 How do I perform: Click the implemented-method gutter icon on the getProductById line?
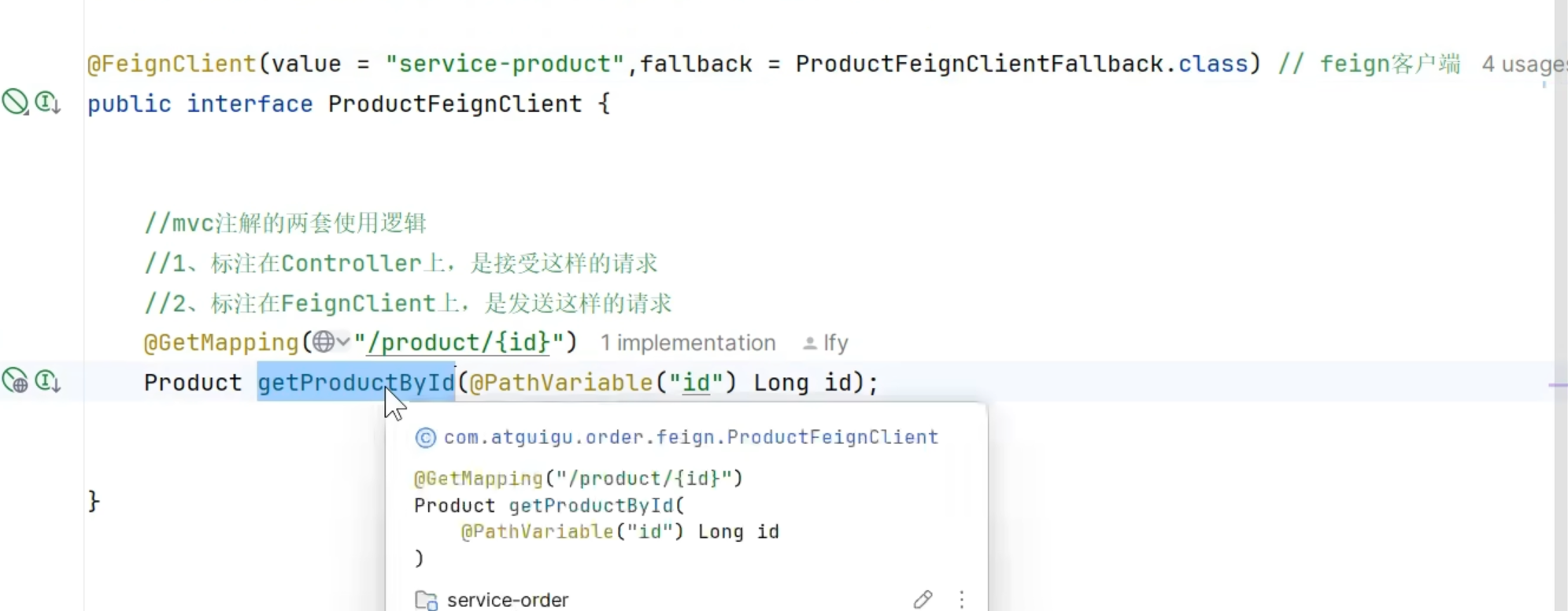click(x=47, y=381)
